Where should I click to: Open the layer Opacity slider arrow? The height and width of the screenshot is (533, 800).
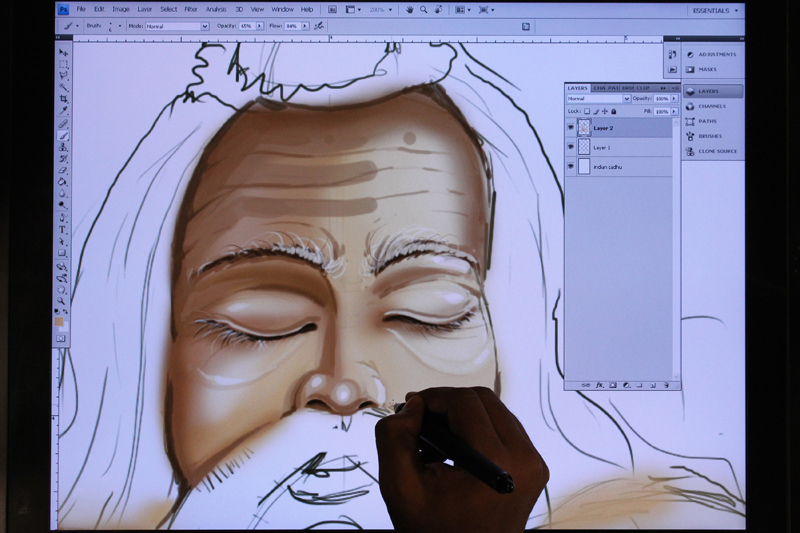[673, 99]
